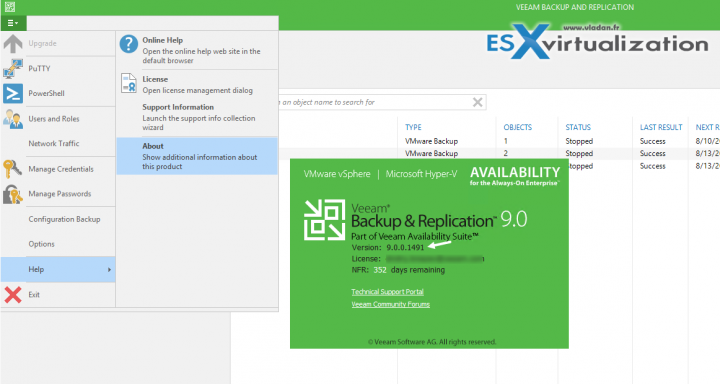Click the Online Help question mark icon
Viewport: 720px width, 384px height.
click(129, 44)
